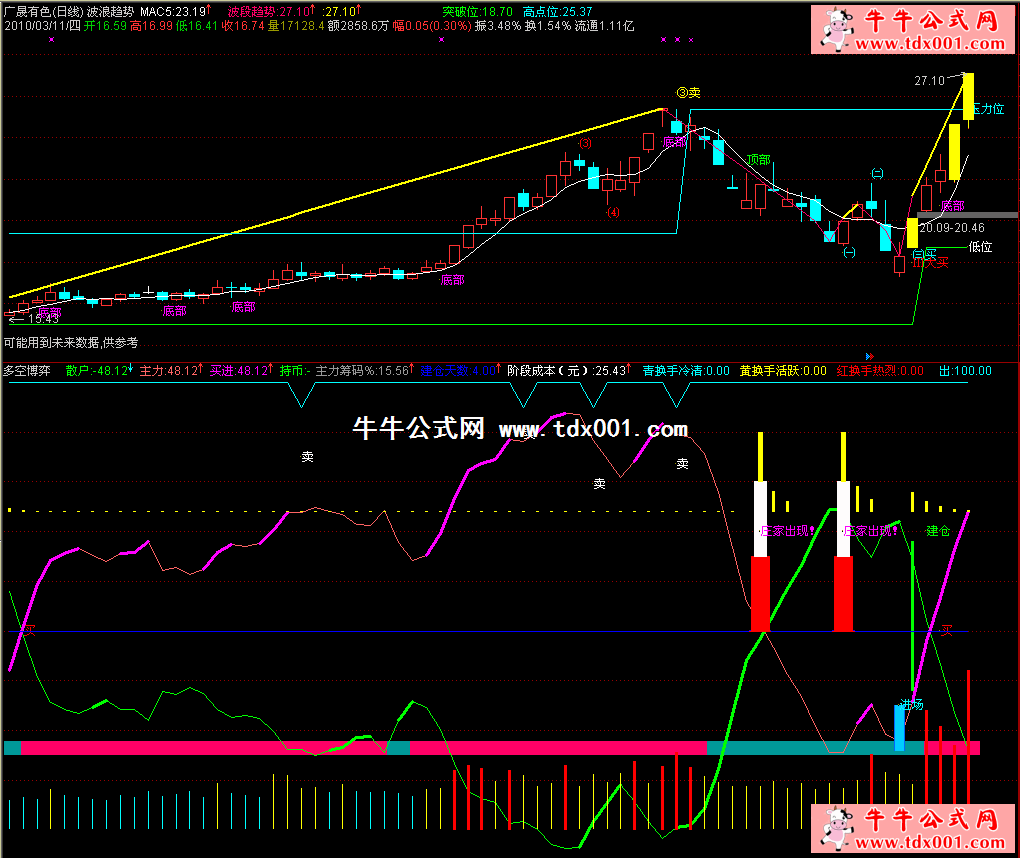Click the 散户:-48.12 value

(99, 371)
